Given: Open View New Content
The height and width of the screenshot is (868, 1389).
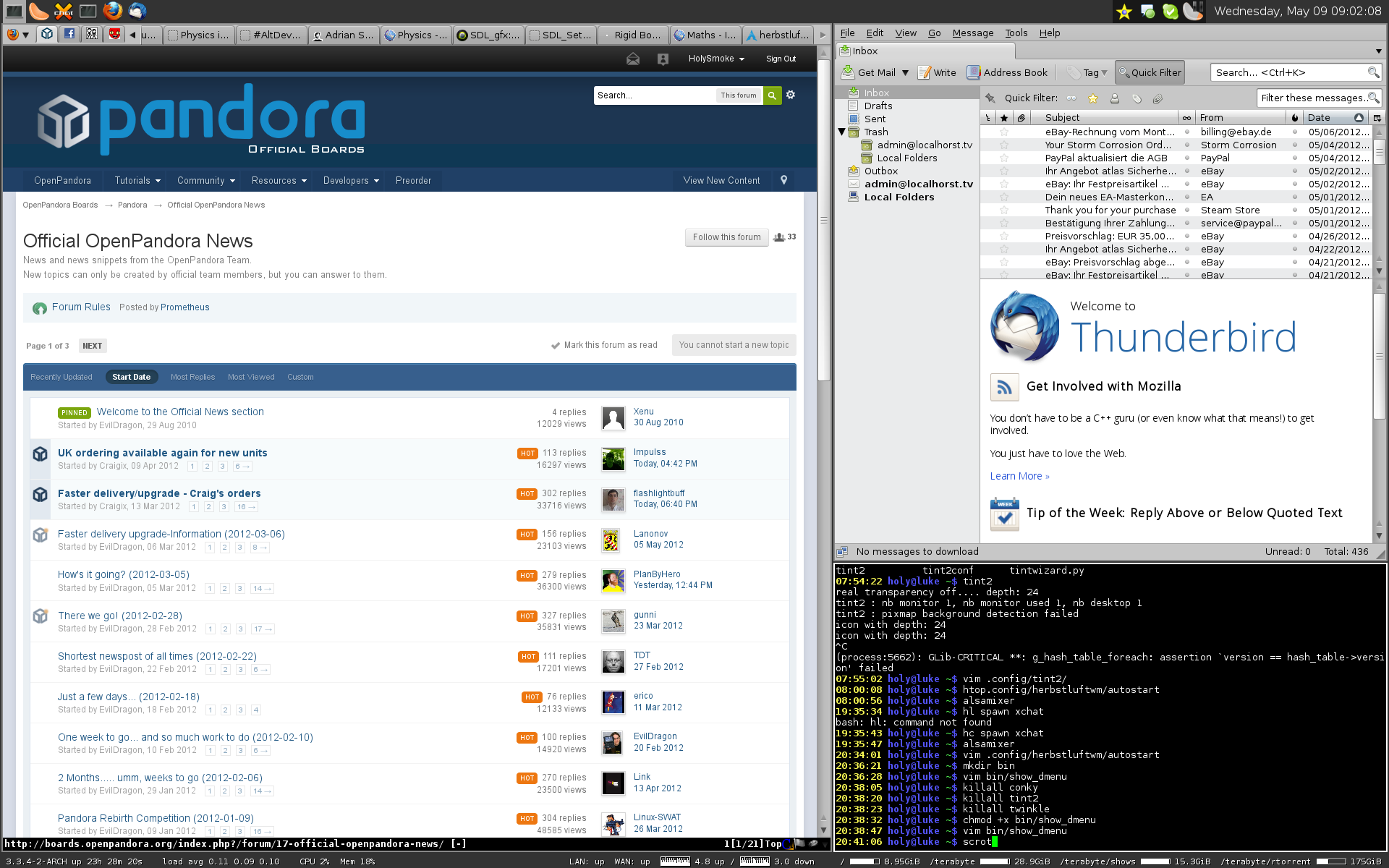Looking at the screenshot, I should [721, 180].
